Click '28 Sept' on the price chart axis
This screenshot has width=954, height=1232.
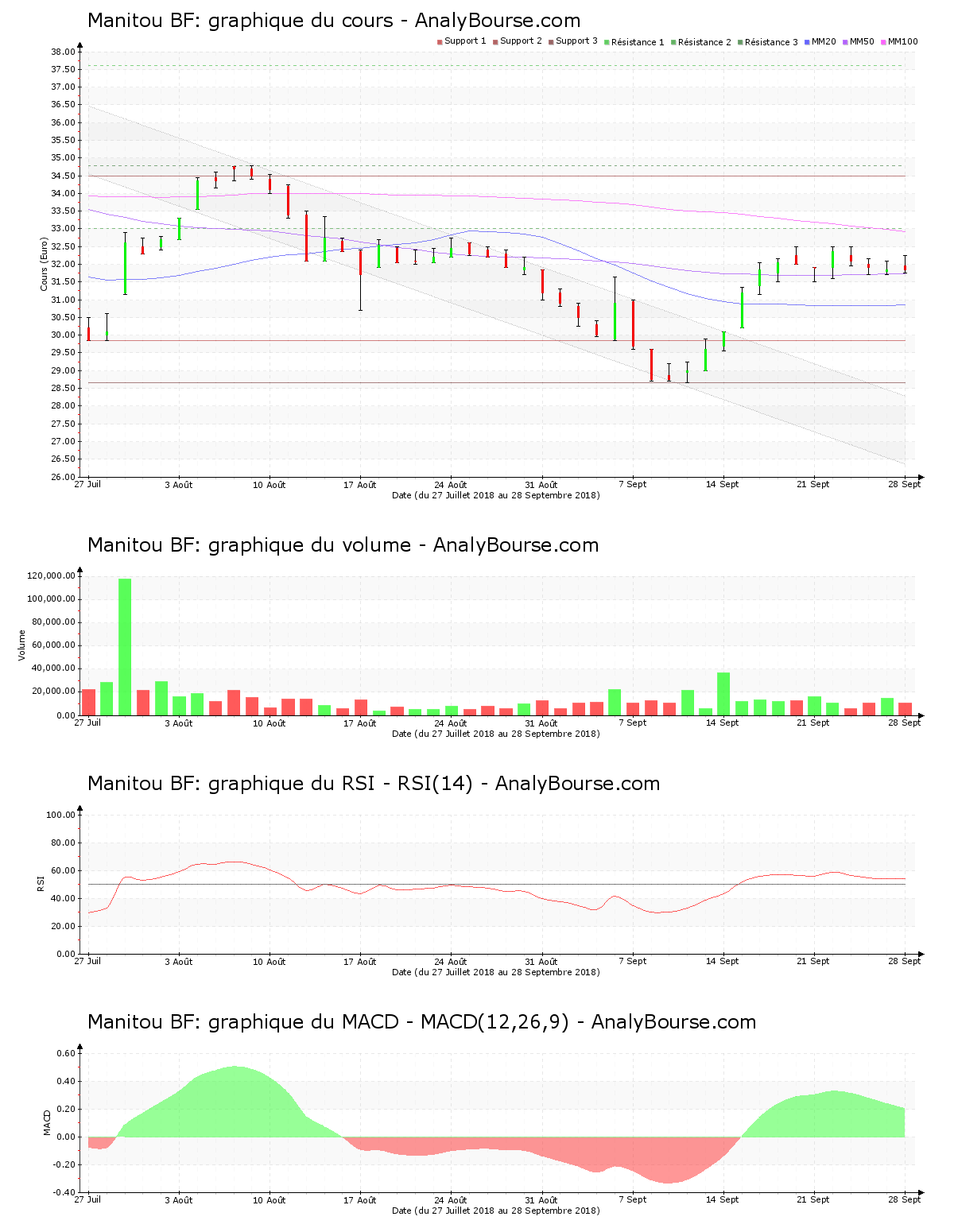[x=905, y=484]
